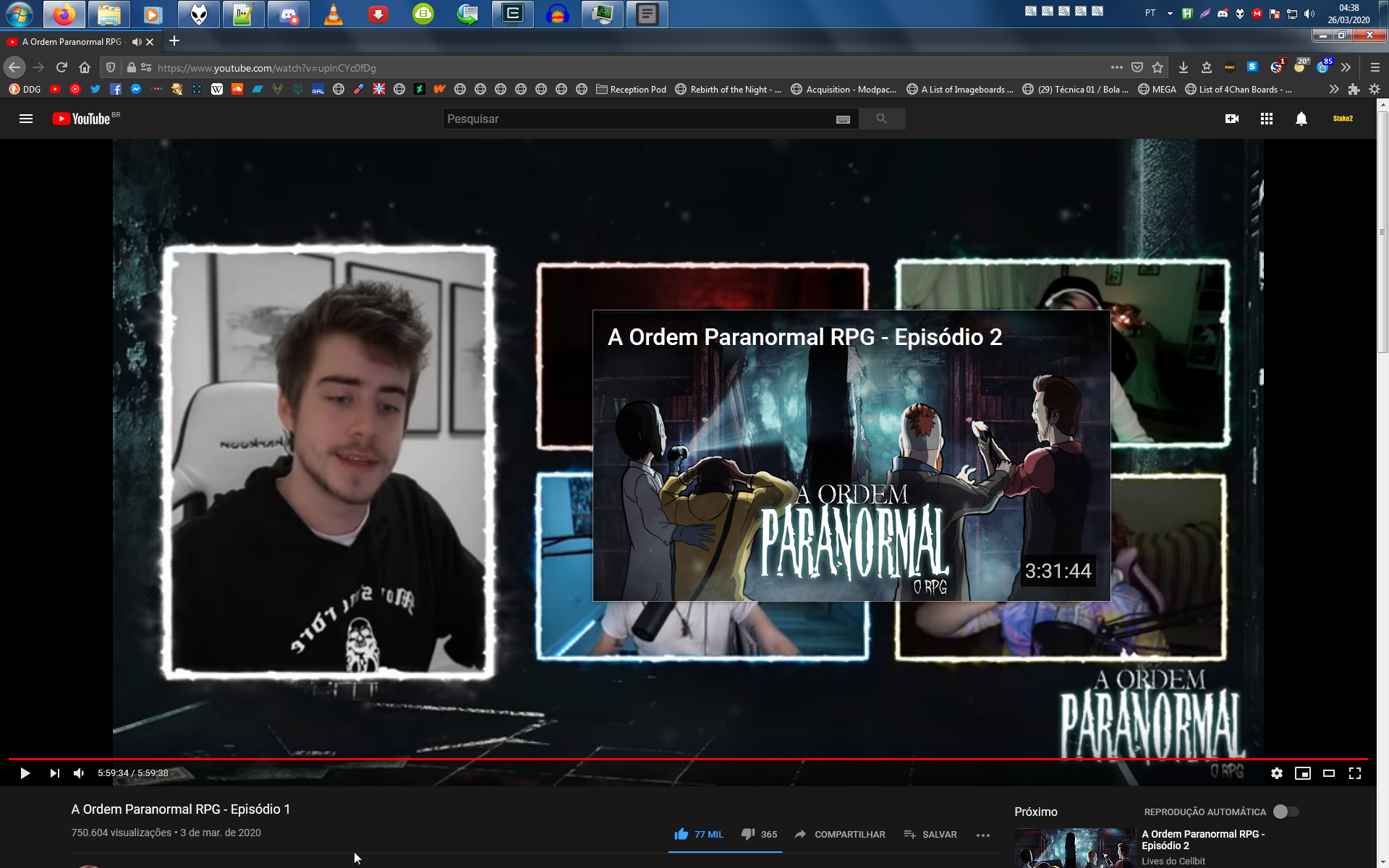
Task: Click the create video camera icon
Action: pyautogui.click(x=1231, y=119)
